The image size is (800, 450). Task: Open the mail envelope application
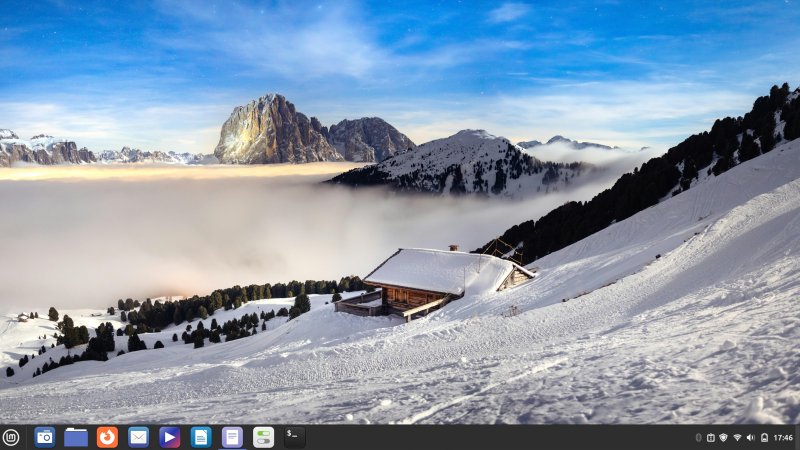coord(138,437)
